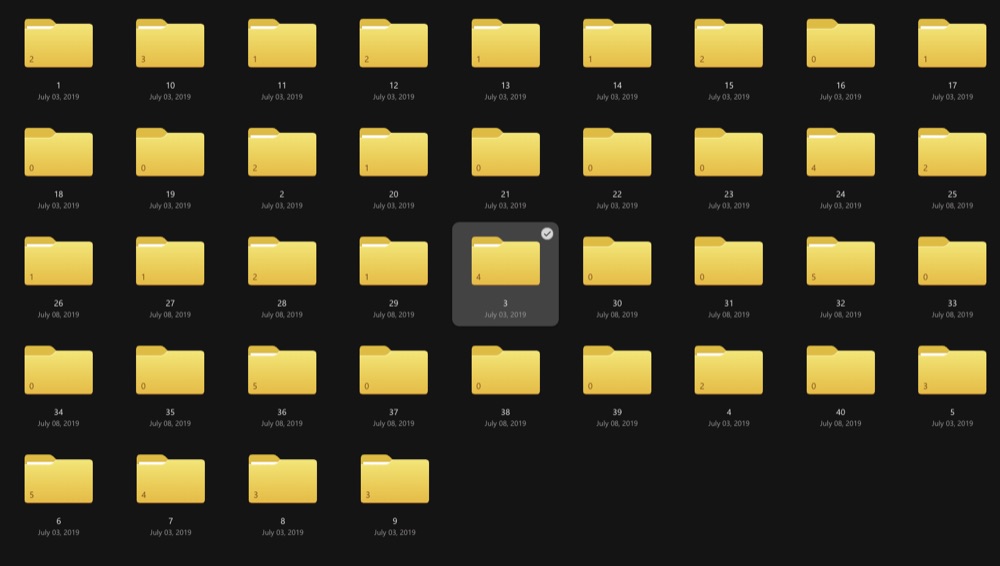Click the date text under folder 1

(59, 97)
